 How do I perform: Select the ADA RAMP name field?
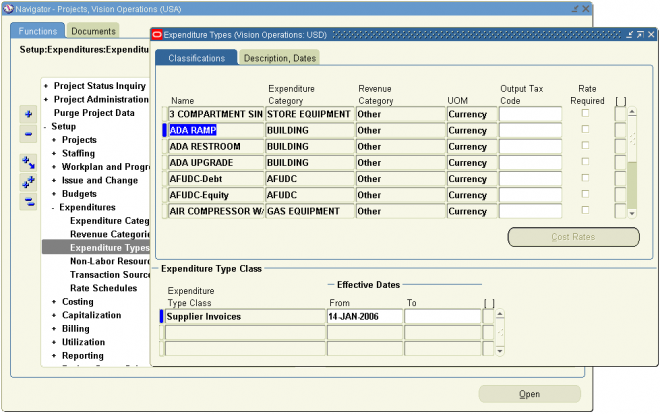coord(216,130)
